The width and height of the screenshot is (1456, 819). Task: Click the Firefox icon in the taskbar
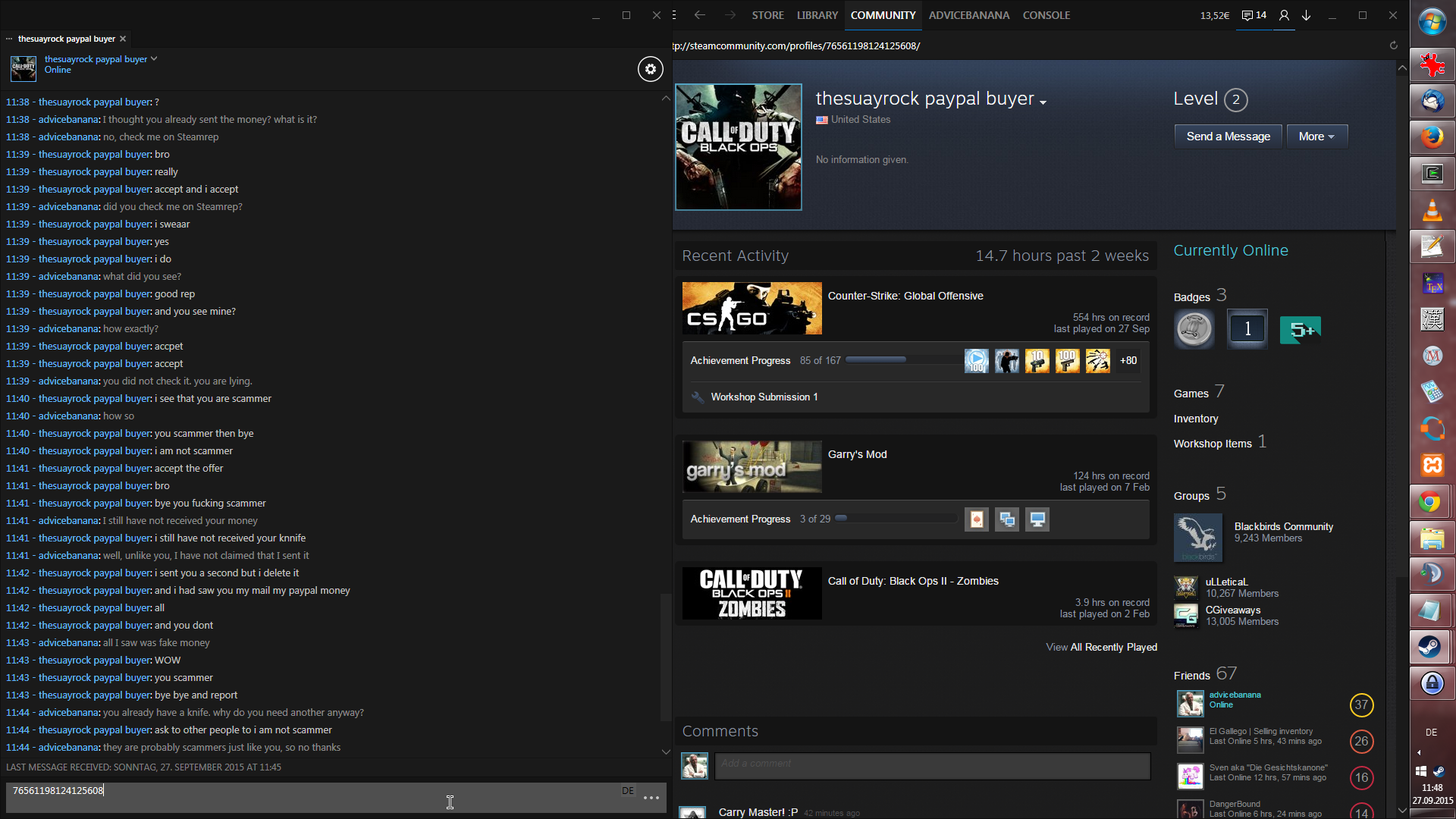(1432, 137)
